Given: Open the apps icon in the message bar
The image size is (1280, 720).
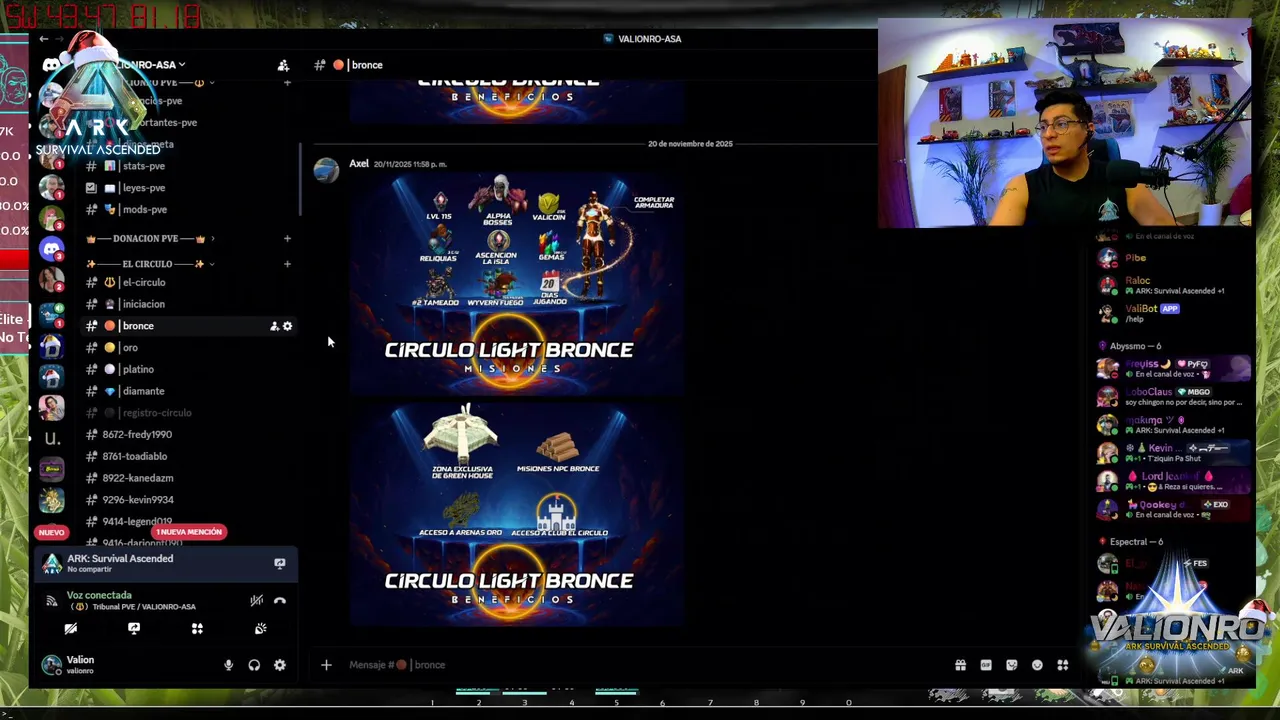Looking at the screenshot, I should pos(1062,665).
